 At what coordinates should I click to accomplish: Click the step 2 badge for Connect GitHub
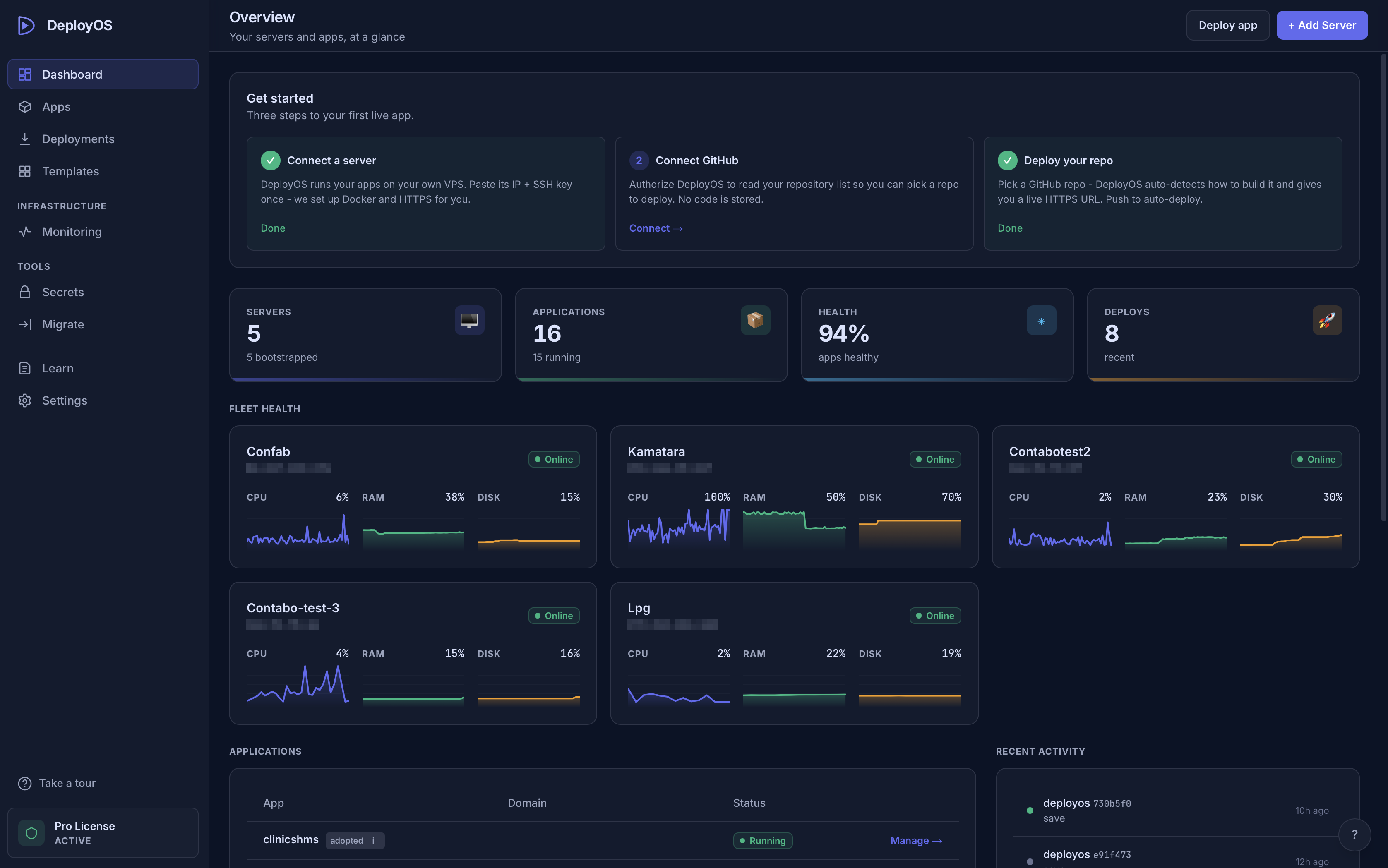(639, 160)
